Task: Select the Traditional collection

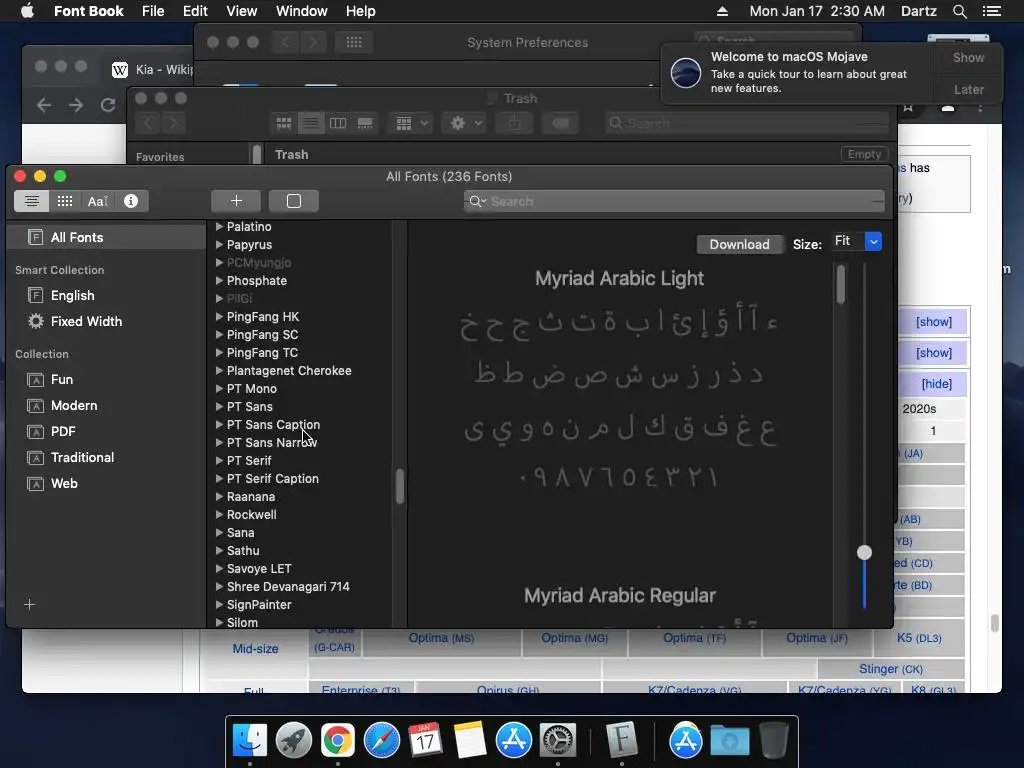Action: pos(82,457)
